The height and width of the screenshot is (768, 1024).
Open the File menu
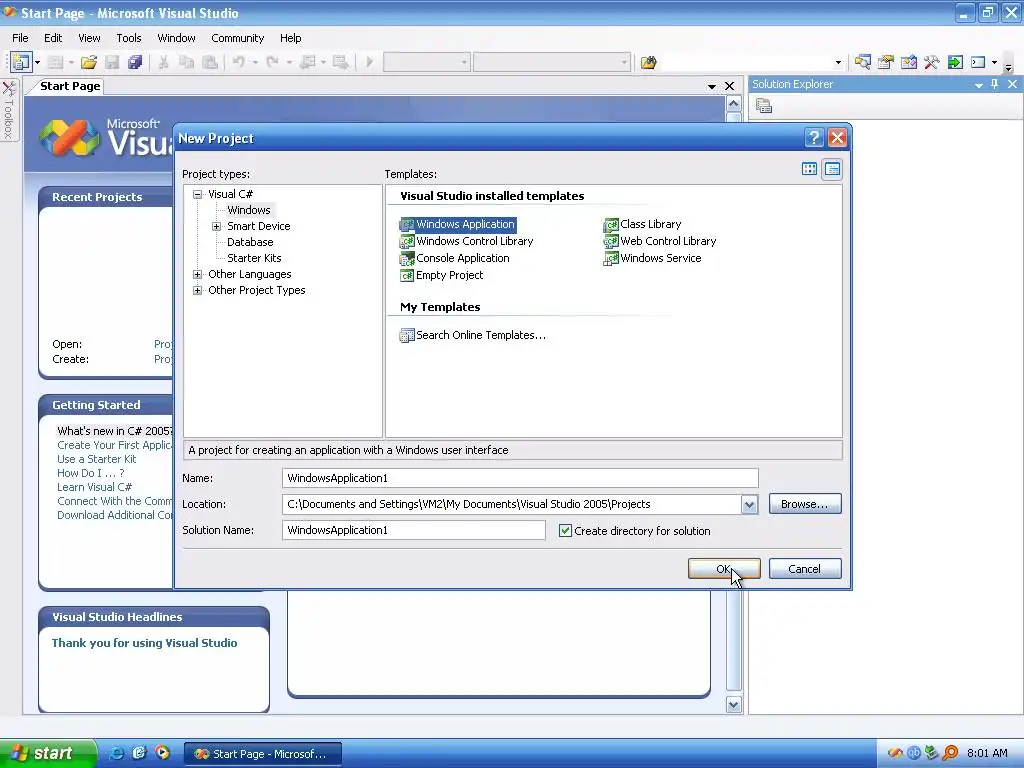coord(20,38)
